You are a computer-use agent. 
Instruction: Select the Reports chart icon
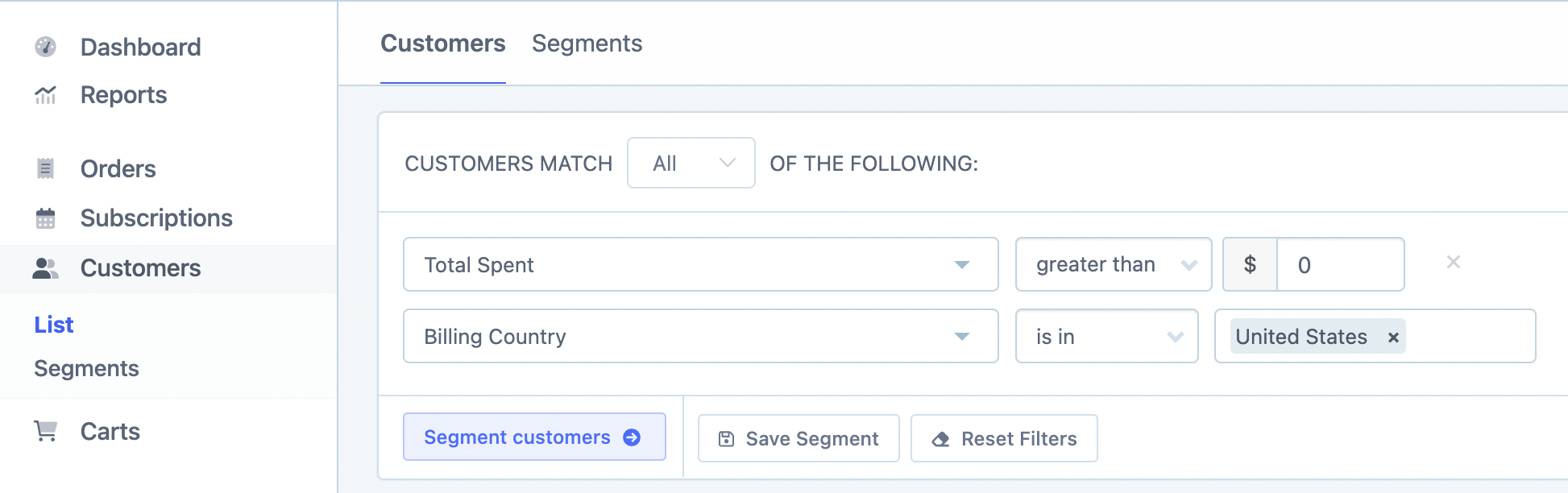coord(46,95)
